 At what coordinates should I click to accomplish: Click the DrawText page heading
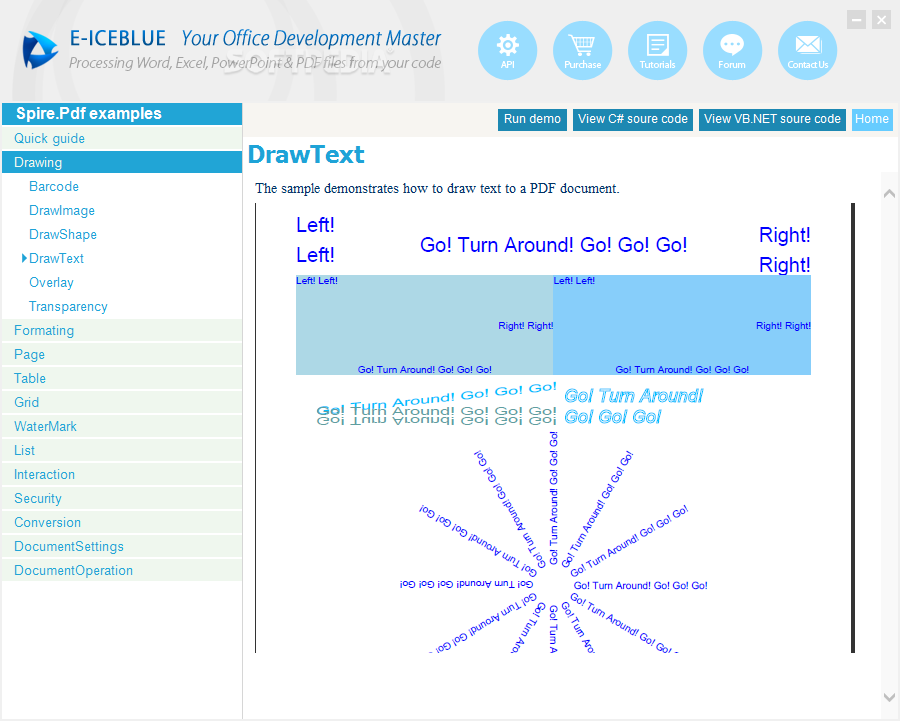pos(306,154)
